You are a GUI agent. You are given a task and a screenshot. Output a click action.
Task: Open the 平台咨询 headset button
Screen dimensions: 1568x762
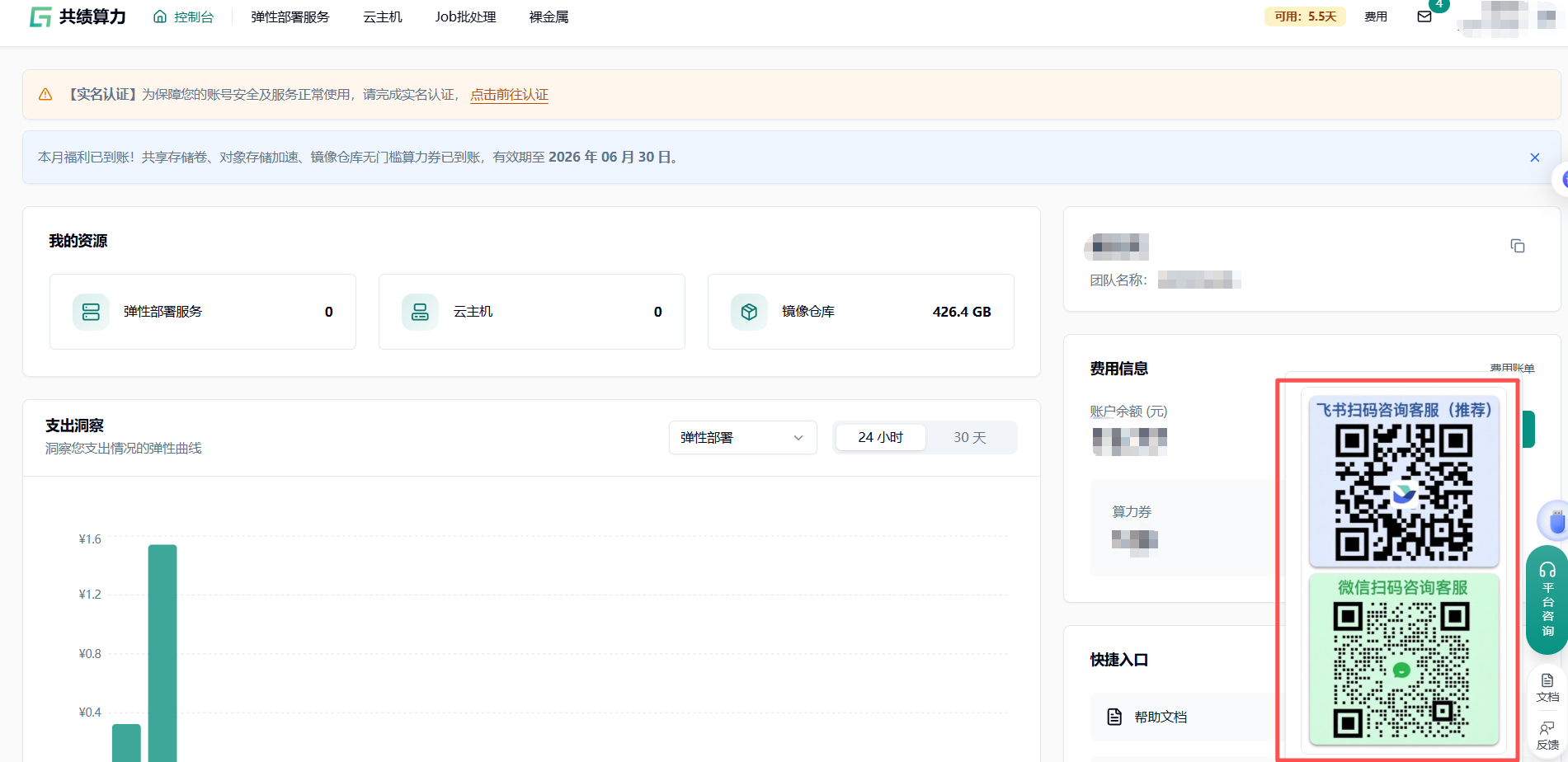click(1547, 600)
